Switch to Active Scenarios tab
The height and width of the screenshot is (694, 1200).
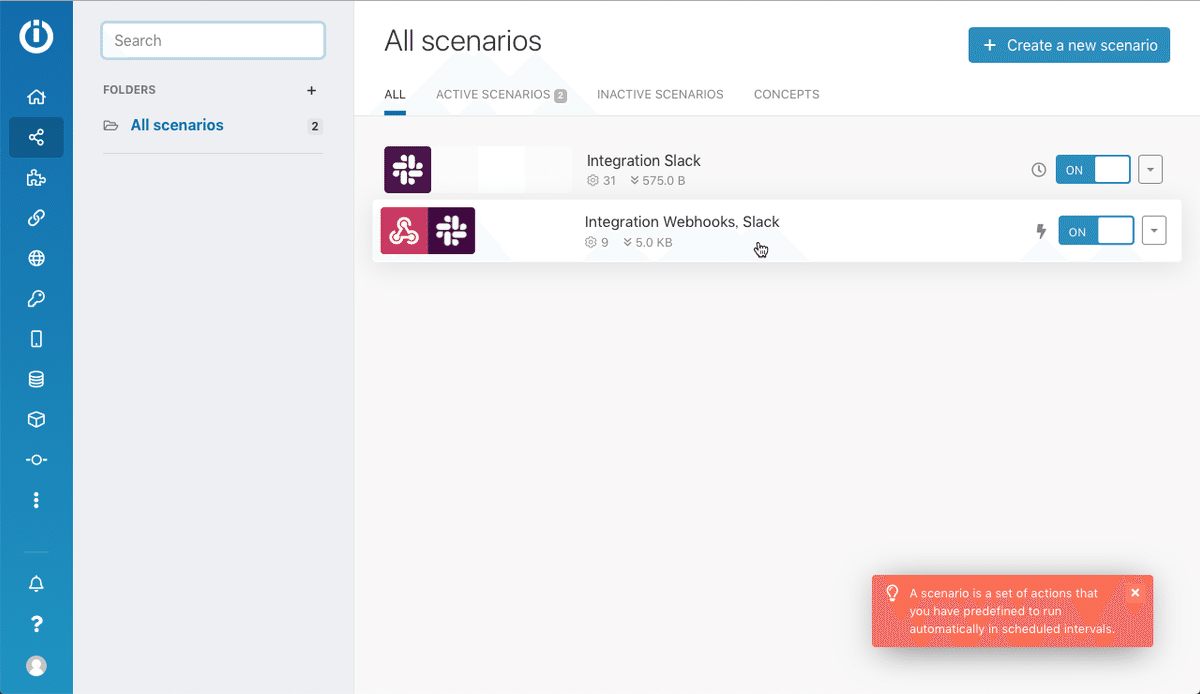click(x=501, y=95)
